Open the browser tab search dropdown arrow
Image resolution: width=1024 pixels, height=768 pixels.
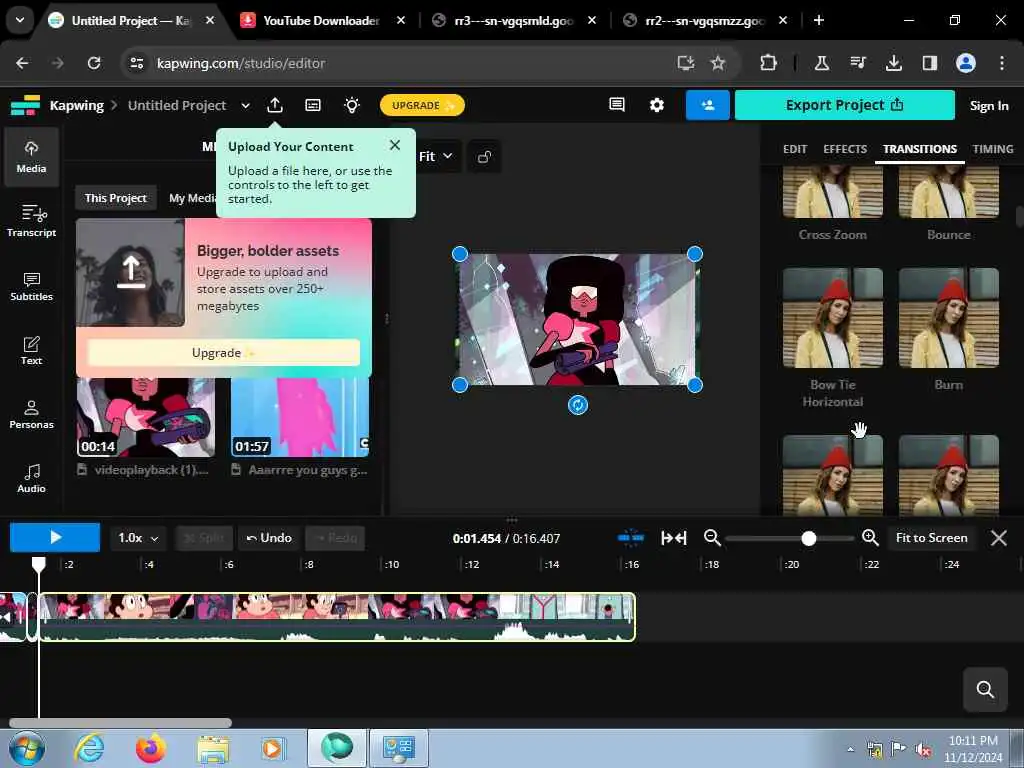[x=20, y=20]
